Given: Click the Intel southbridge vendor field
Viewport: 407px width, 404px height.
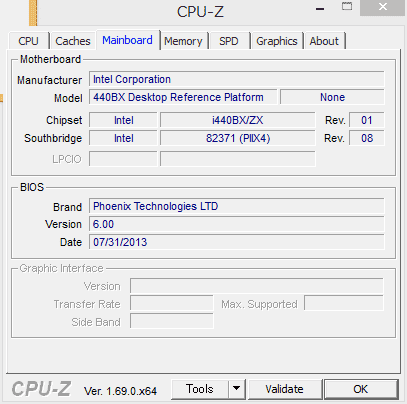Looking at the screenshot, I should 123,138.
